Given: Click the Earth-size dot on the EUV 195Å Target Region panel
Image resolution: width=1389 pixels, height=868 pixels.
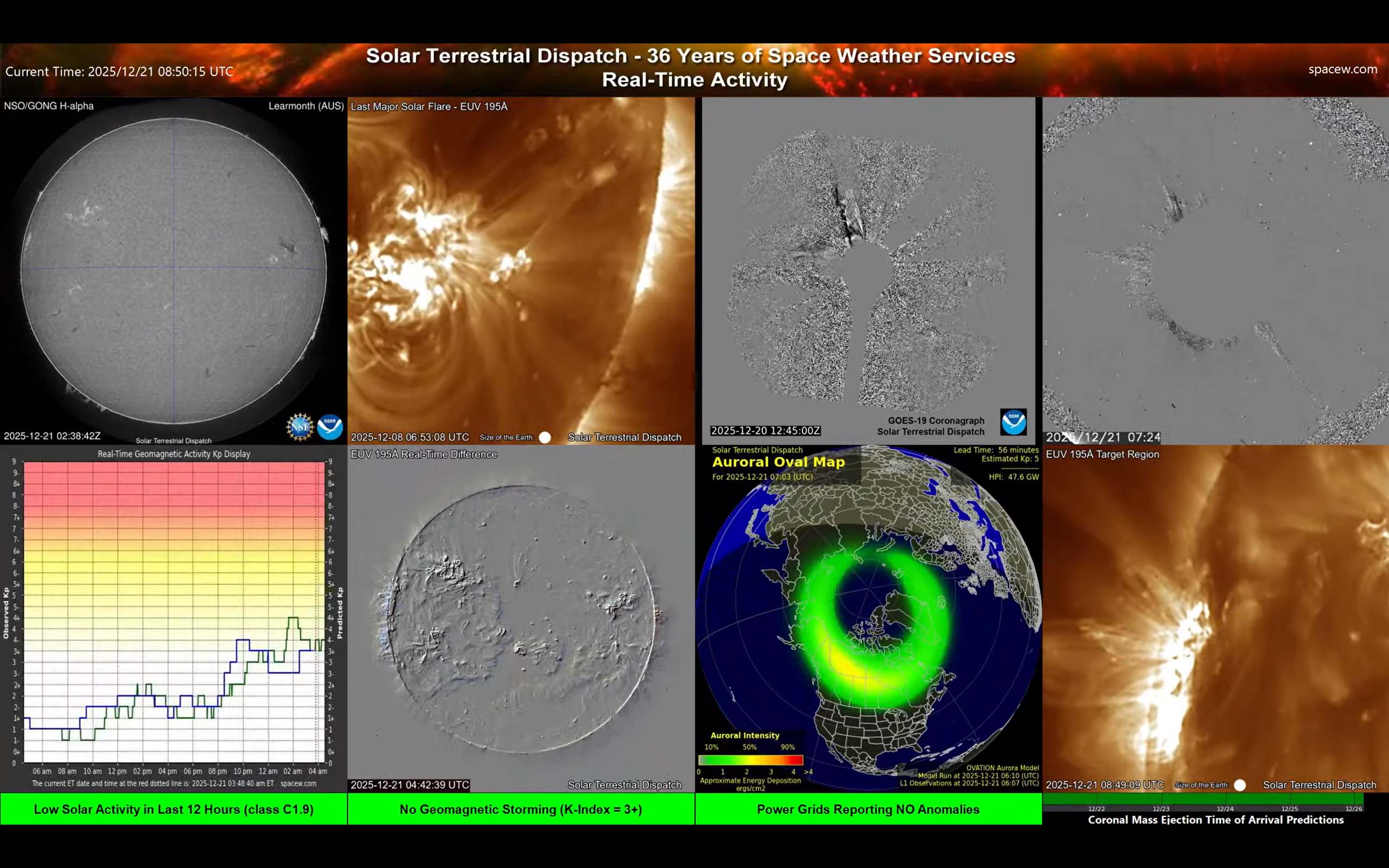Looking at the screenshot, I should (x=1239, y=785).
